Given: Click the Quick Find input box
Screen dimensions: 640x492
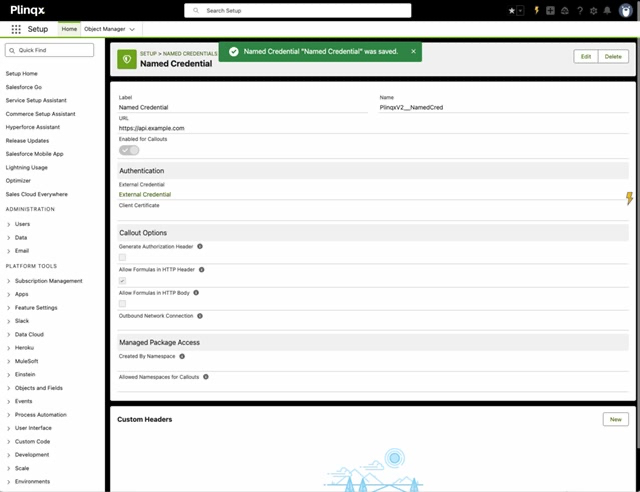Looking at the screenshot, I should (x=49, y=50).
